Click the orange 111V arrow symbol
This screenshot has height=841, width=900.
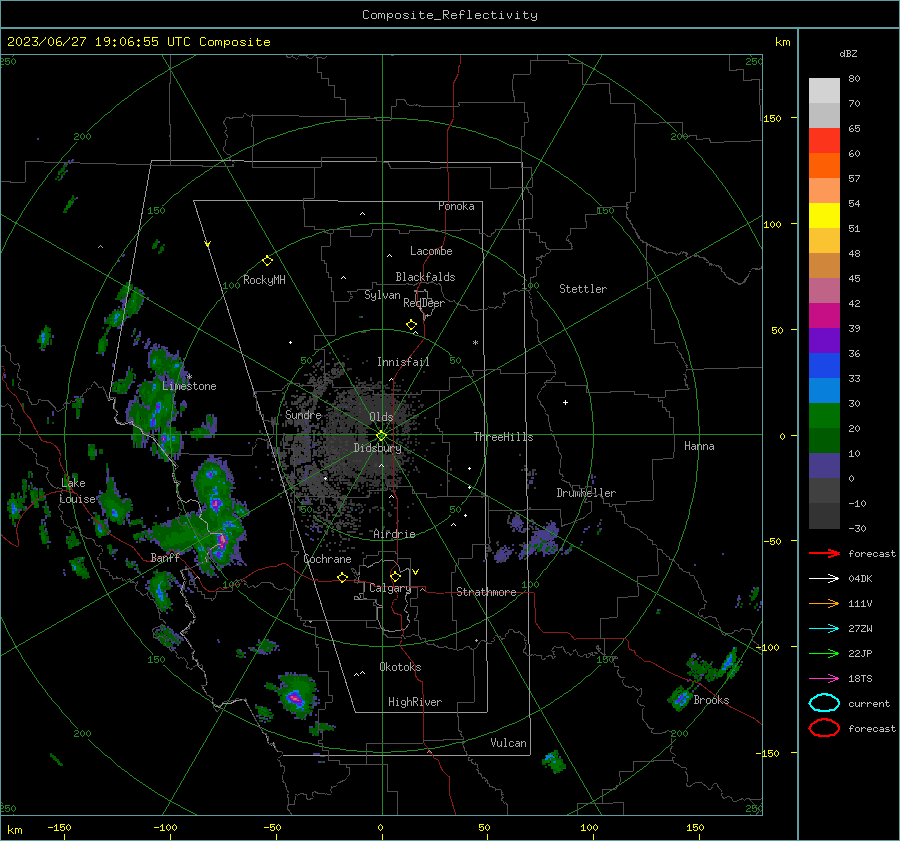(824, 603)
